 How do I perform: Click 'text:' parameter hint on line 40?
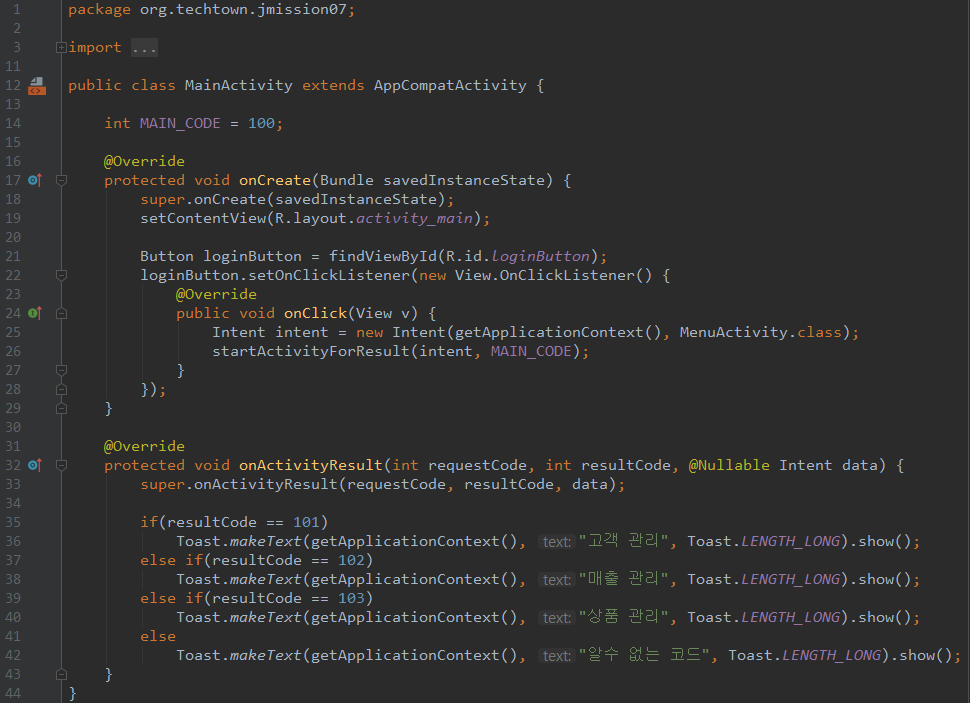(556, 618)
